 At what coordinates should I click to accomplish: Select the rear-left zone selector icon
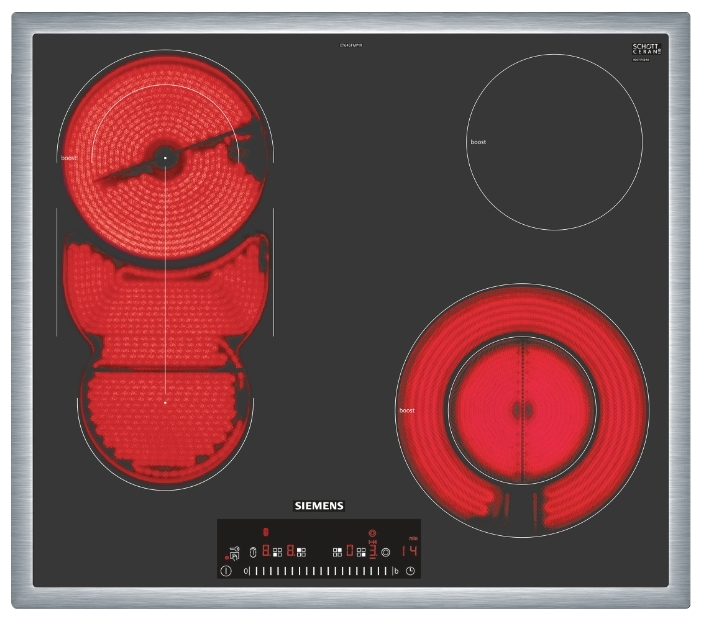pos(300,551)
